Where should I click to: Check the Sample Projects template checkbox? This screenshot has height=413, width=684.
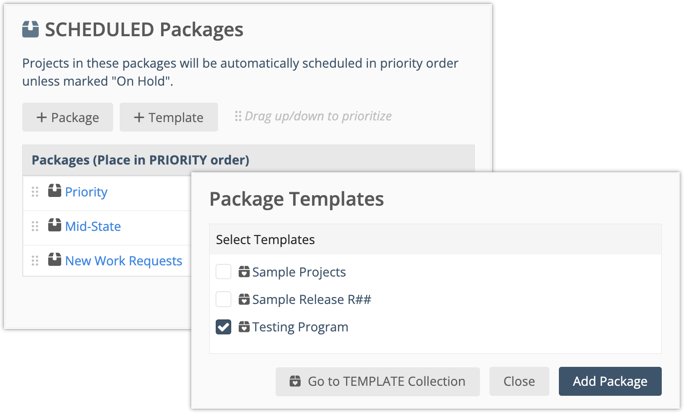[224, 272]
